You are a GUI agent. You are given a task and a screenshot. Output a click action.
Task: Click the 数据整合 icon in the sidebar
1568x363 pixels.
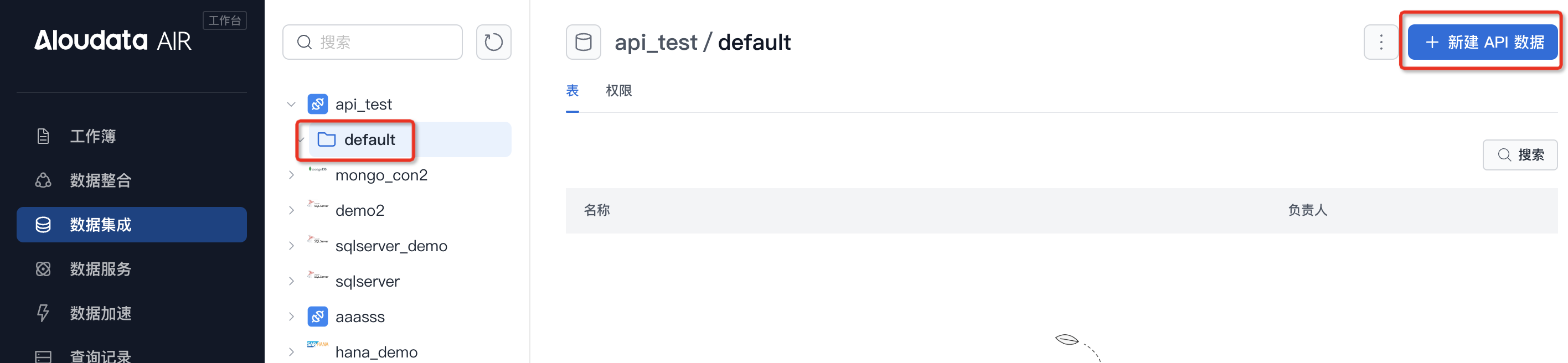click(x=43, y=180)
